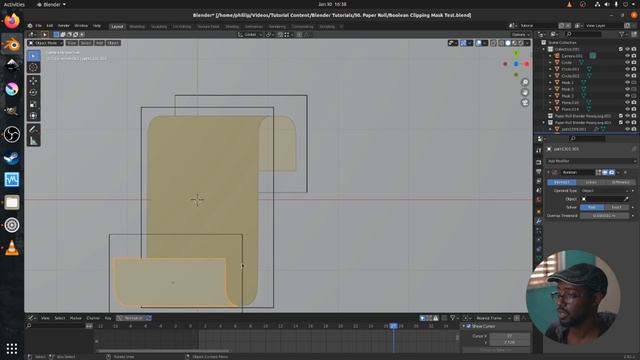
Task: Open the Scene properties tab icon
Action: pos(539,190)
